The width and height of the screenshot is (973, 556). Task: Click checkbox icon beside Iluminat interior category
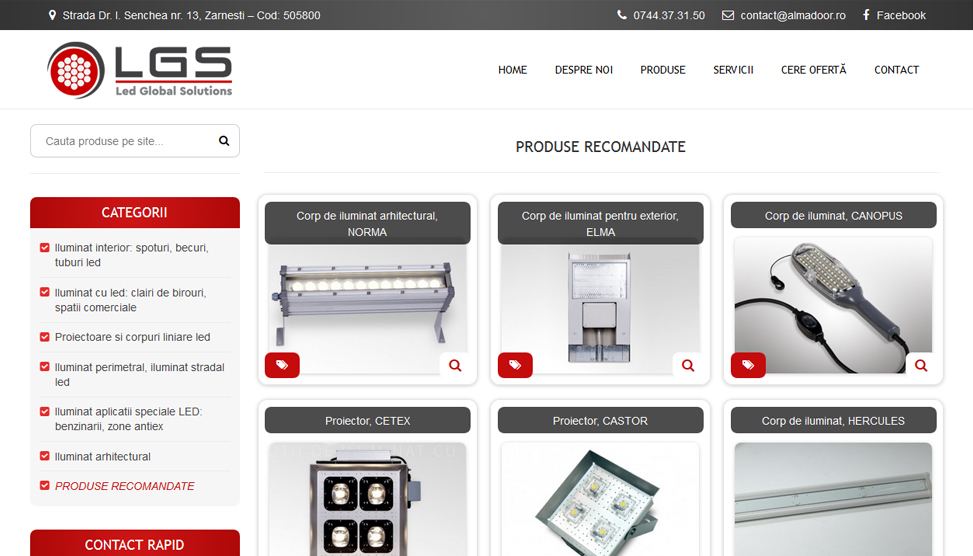(45, 248)
